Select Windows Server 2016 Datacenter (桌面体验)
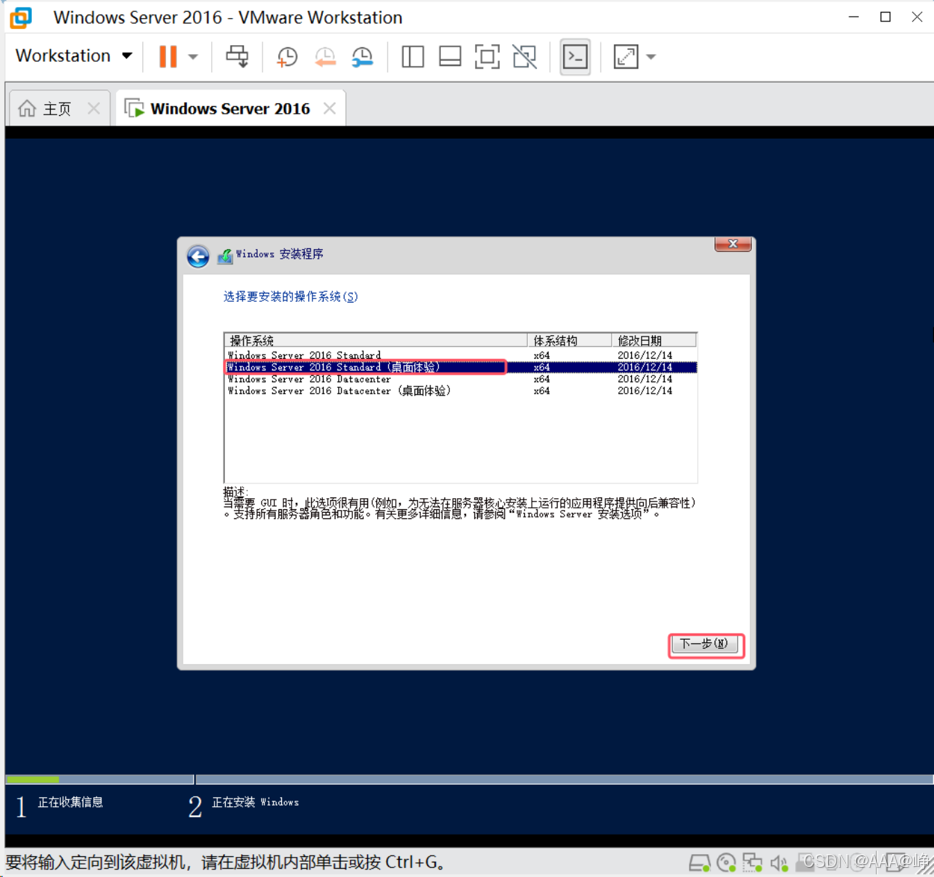Viewport: 934px width, 877px height. (460, 391)
